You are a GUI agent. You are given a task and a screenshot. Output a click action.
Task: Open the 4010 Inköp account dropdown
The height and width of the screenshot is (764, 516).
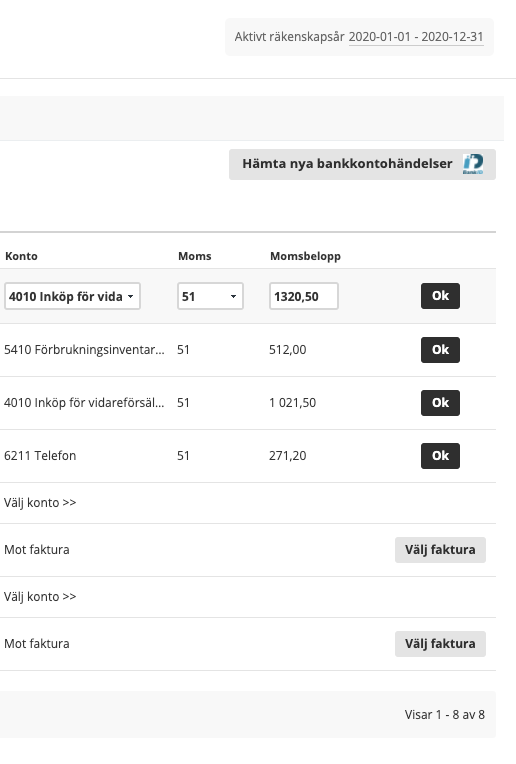point(72,296)
